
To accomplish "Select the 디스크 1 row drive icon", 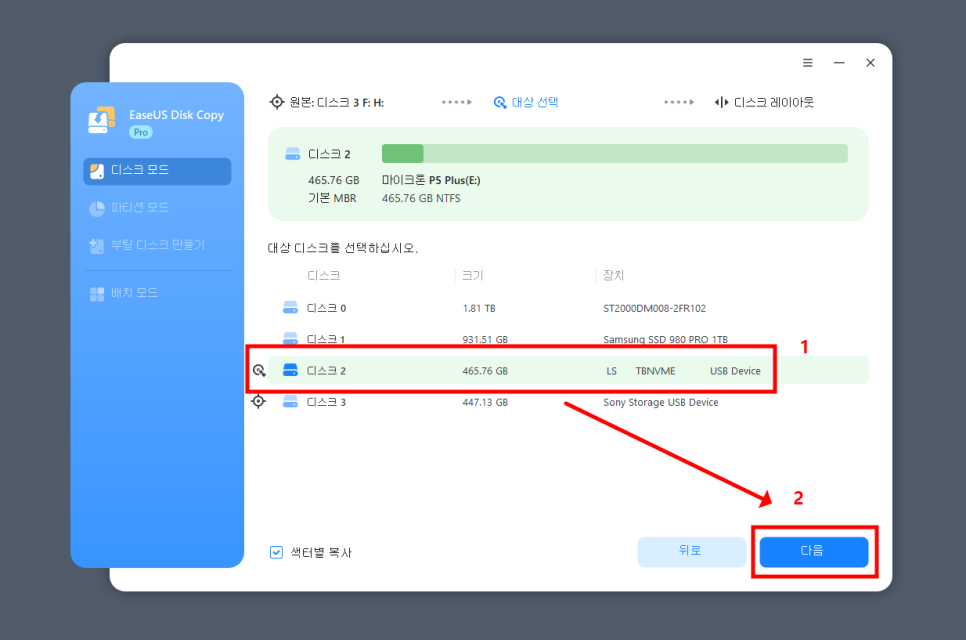I will 290,338.
